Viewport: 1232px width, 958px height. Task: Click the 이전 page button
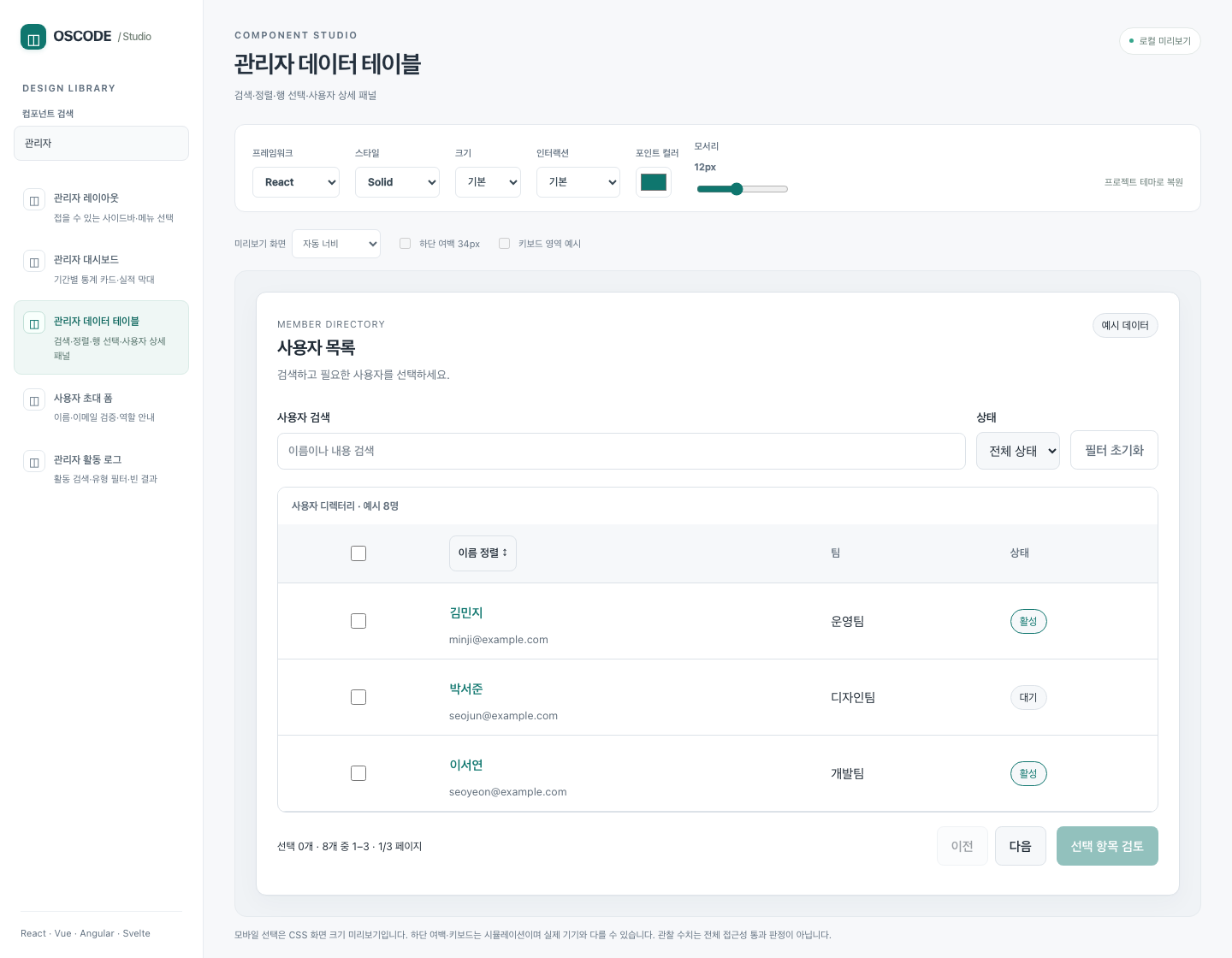pos(962,846)
